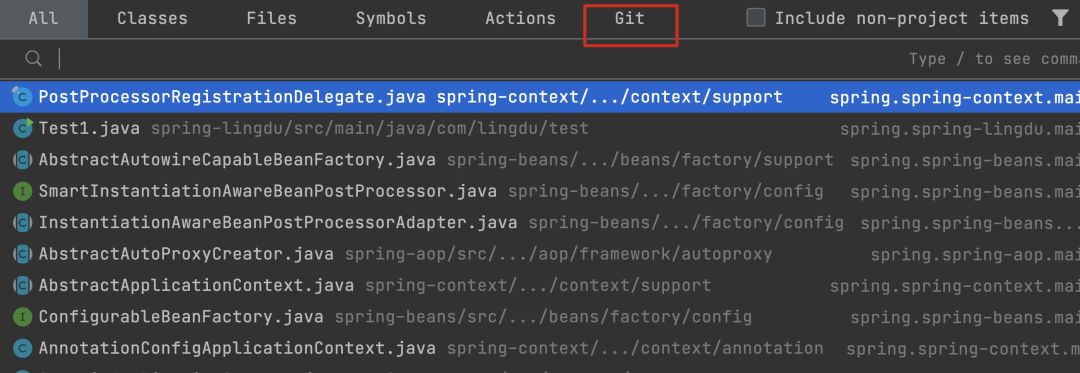Screen dimensions: 1080x373
Task: Click the search magnifier icon
Action: click(33, 58)
